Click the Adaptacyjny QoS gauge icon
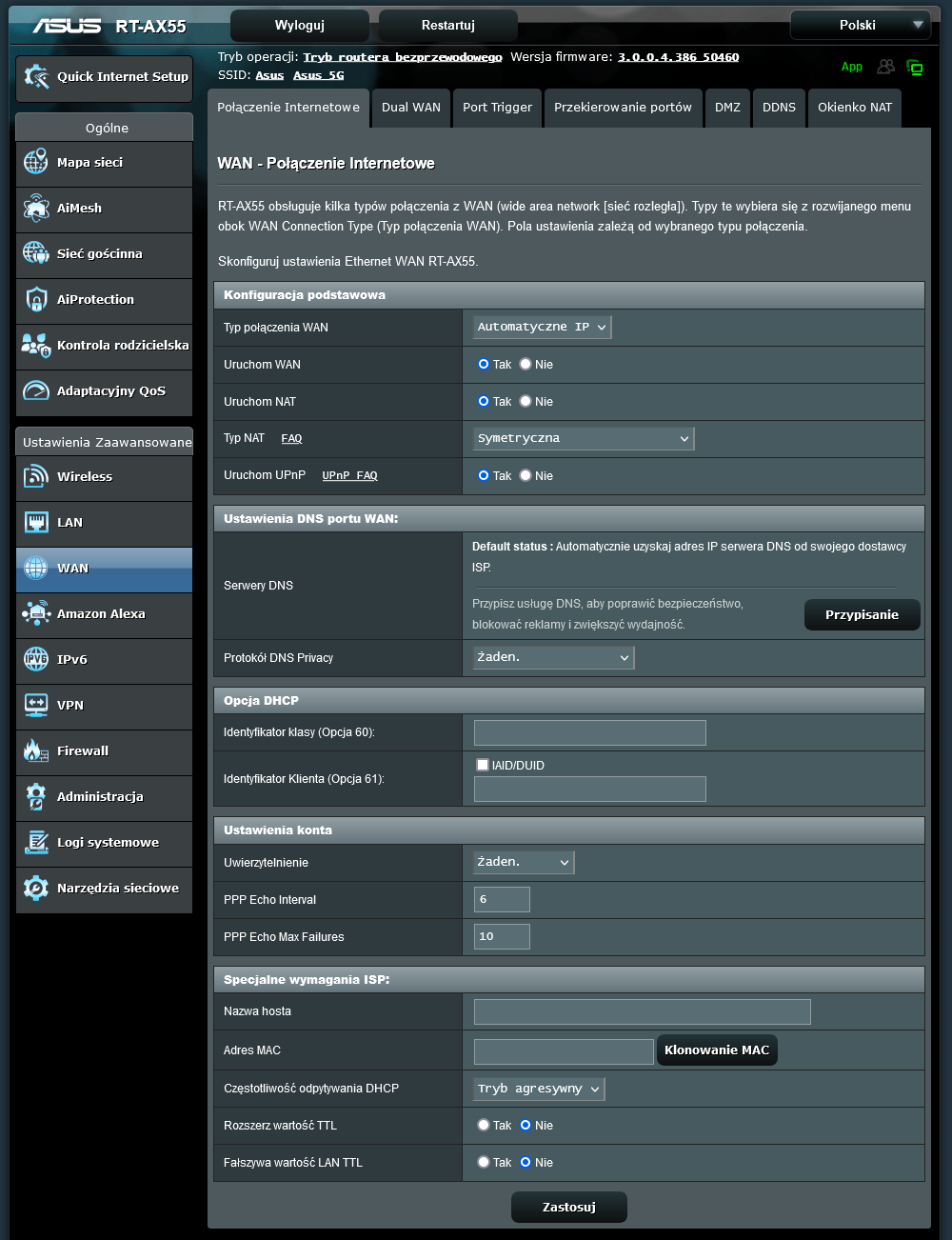952x1240 pixels. [35, 390]
